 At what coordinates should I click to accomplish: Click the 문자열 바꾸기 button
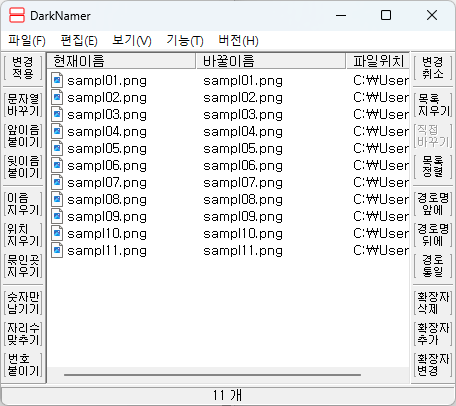23,105
